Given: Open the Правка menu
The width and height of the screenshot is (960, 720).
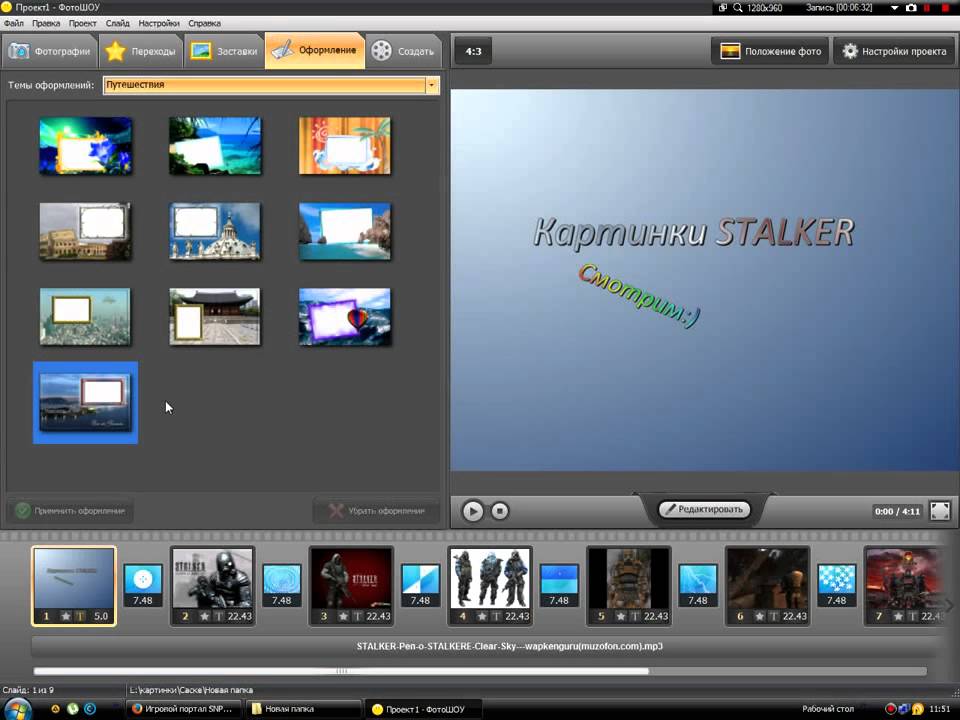Looking at the screenshot, I should tap(46, 23).
